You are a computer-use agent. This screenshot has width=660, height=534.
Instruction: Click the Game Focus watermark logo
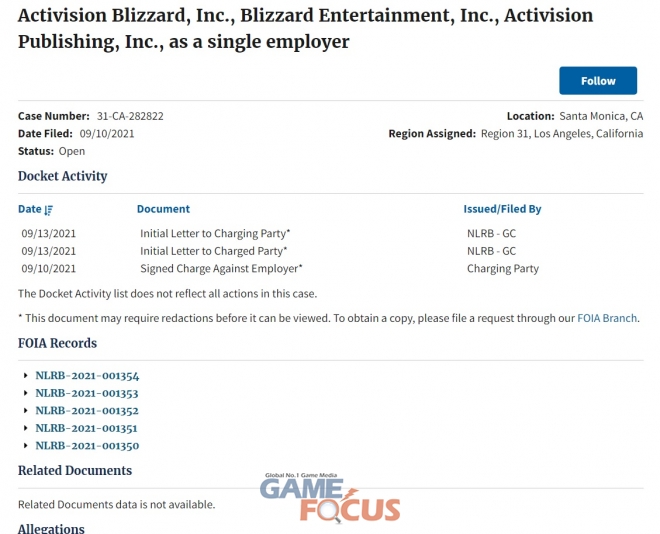tap(330, 497)
